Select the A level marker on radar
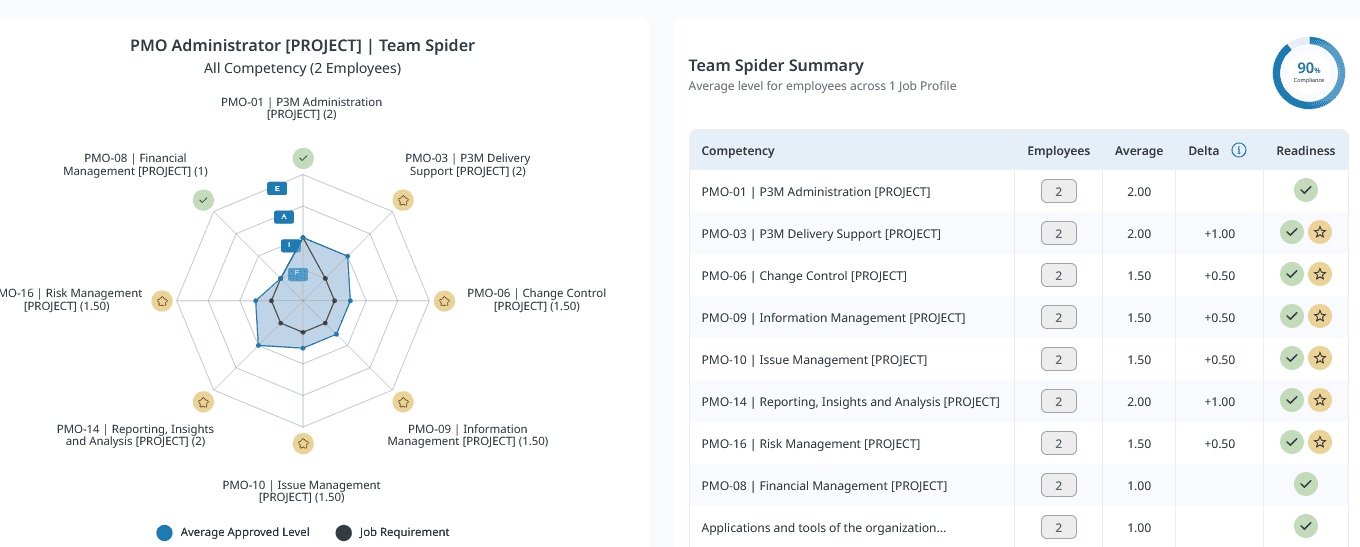 point(285,217)
